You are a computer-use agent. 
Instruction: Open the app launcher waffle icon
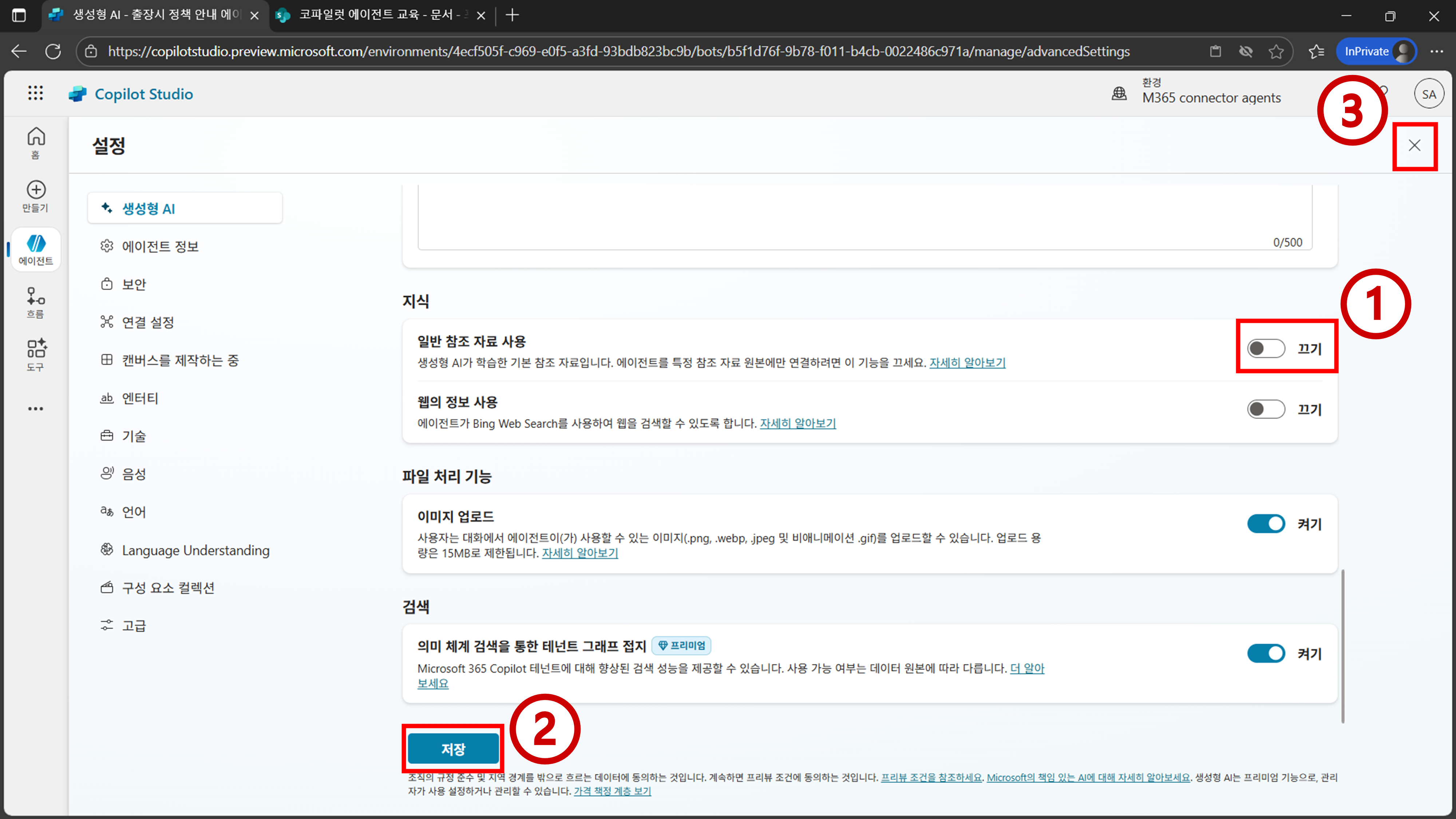[35, 93]
